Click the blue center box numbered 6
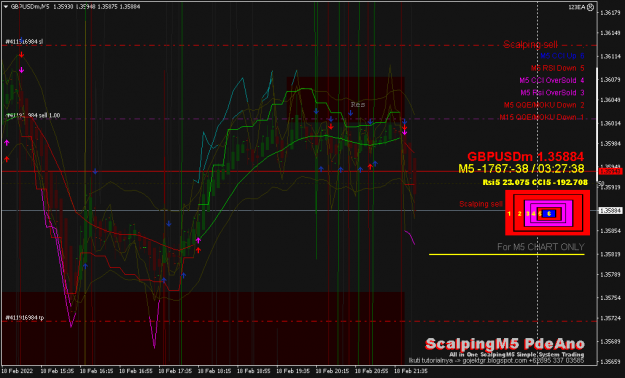Screen dimensions: 625x378 [549, 214]
